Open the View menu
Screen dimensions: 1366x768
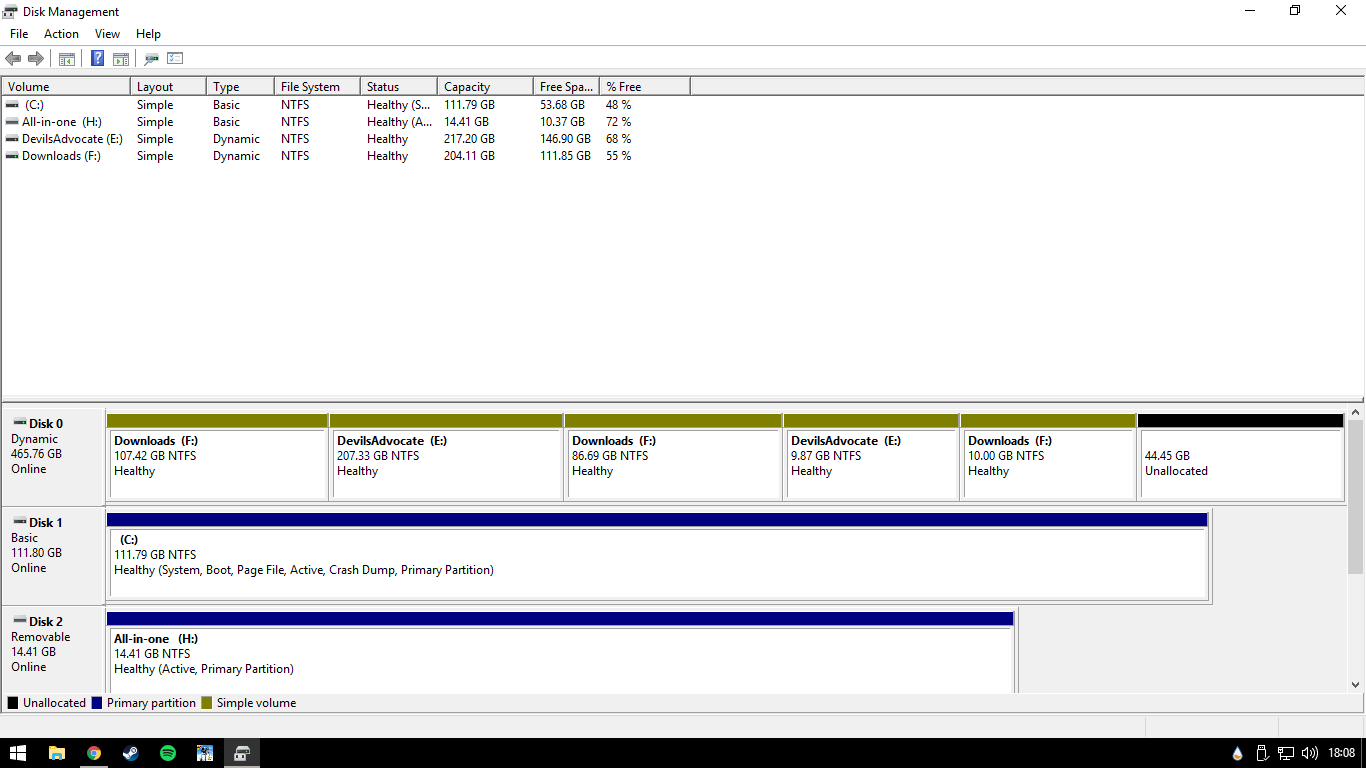[x=107, y=34]
